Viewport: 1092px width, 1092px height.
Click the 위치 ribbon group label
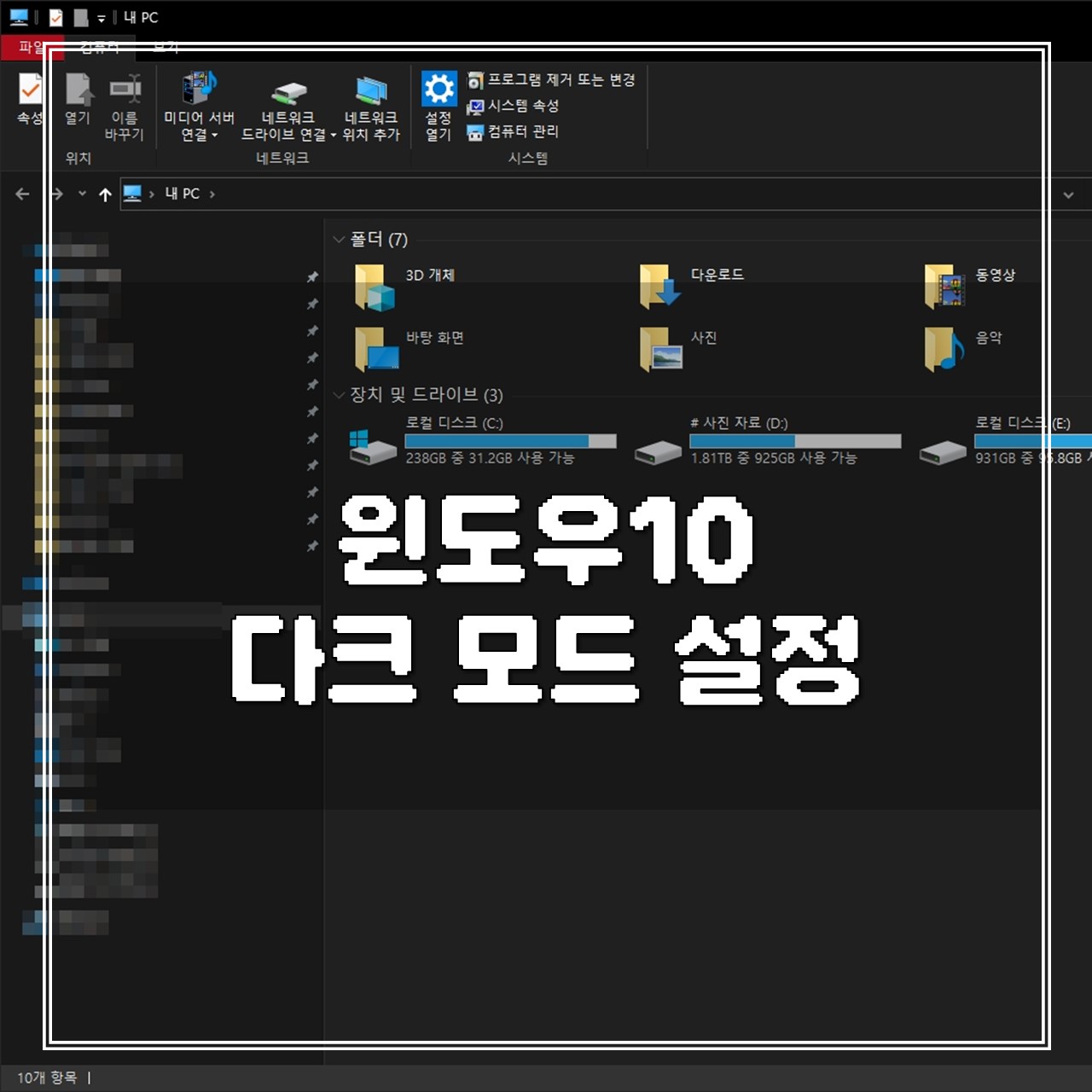tap(78, 158)
